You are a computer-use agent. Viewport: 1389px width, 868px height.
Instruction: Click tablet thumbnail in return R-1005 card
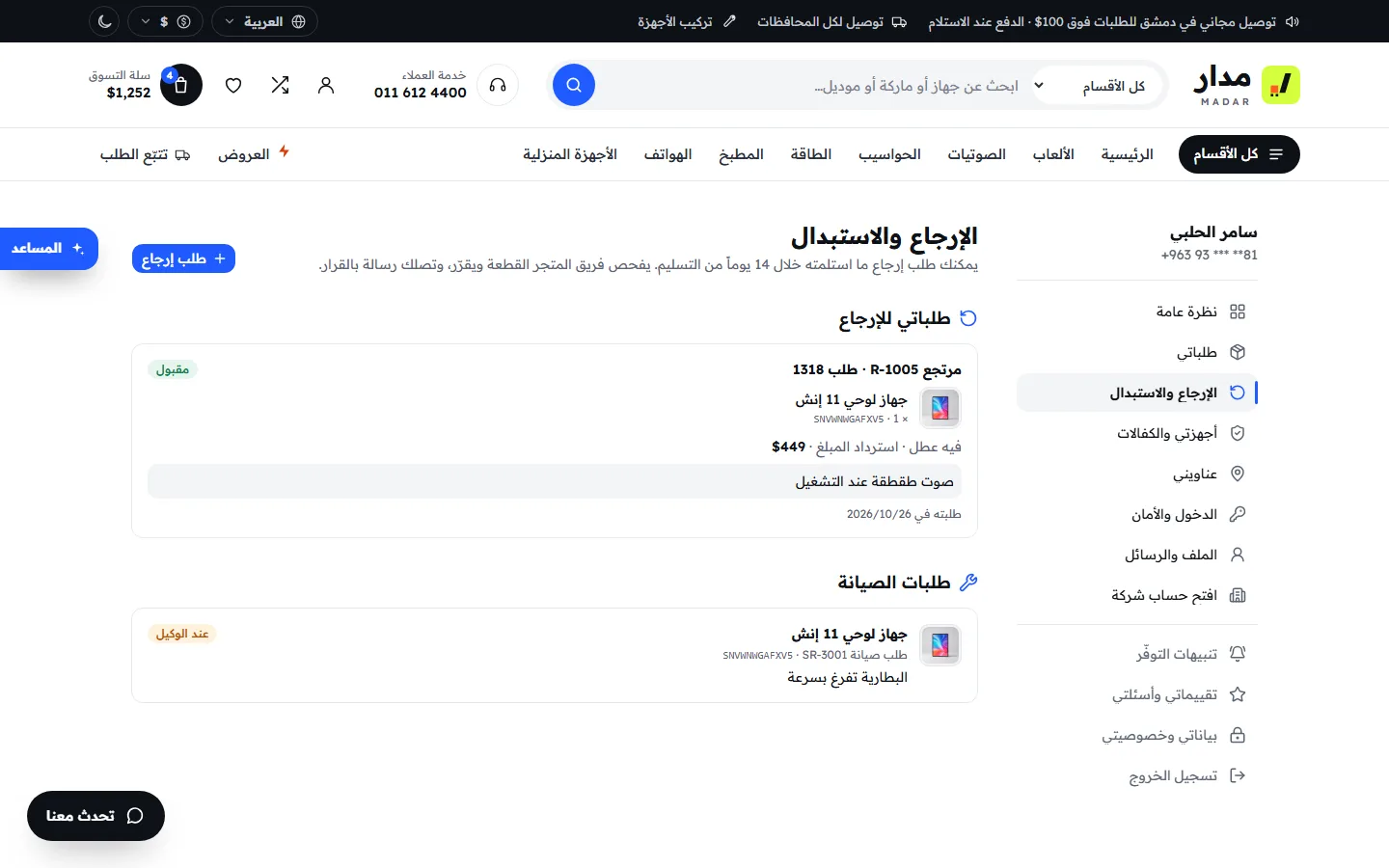[x=940, y=408]
